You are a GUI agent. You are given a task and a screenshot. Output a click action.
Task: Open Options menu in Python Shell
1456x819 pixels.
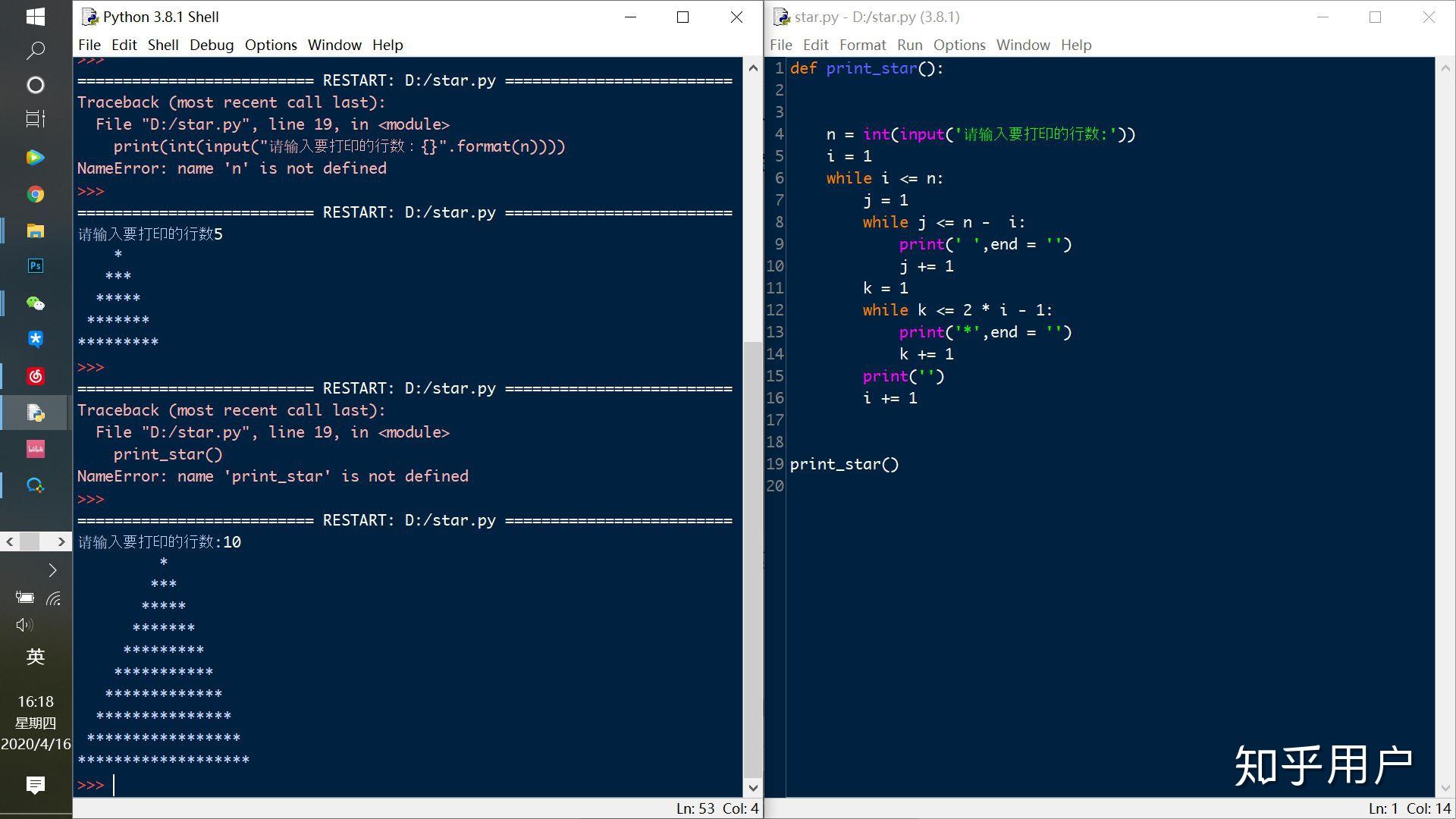(x=271, y=45)
